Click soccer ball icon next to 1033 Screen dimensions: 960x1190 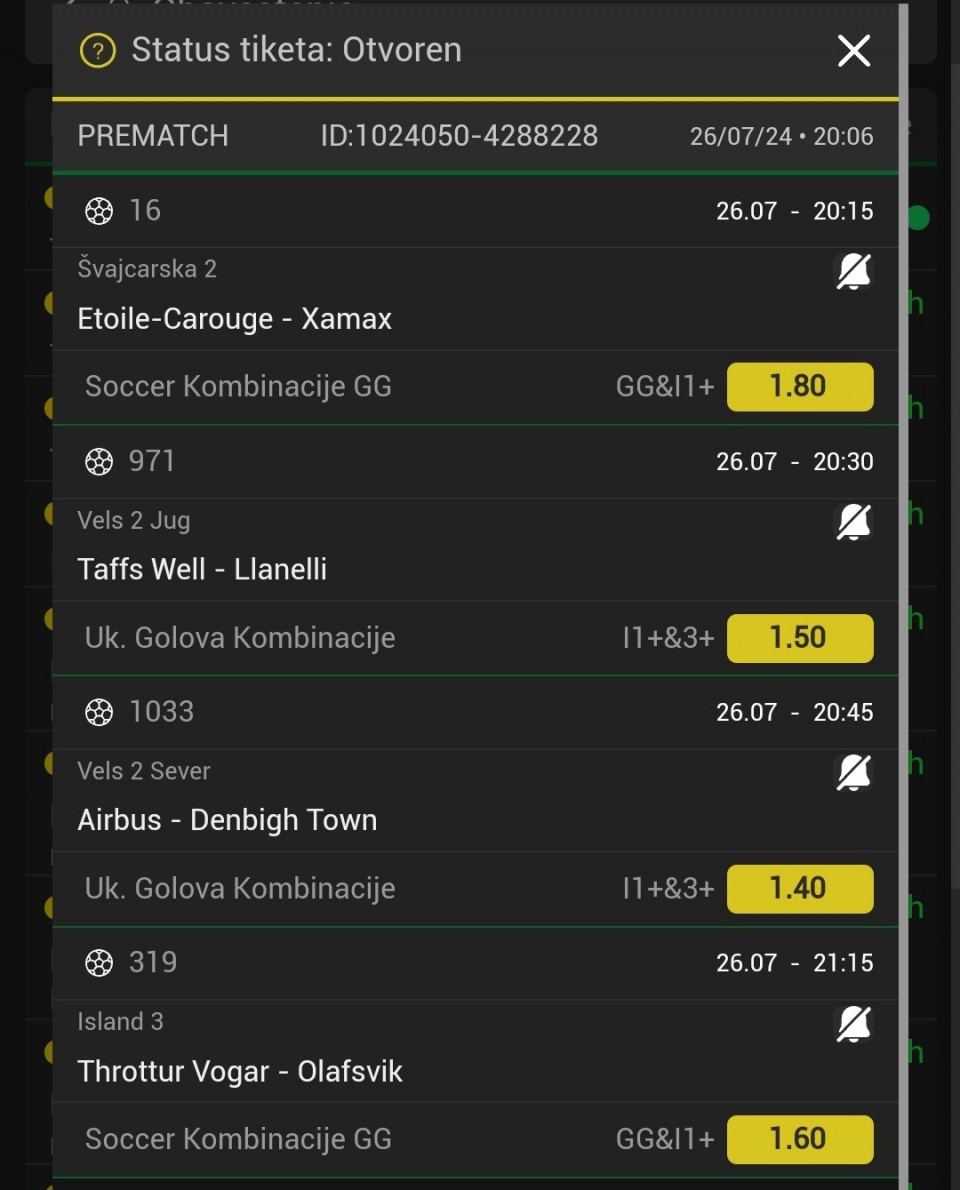(99, 712)
